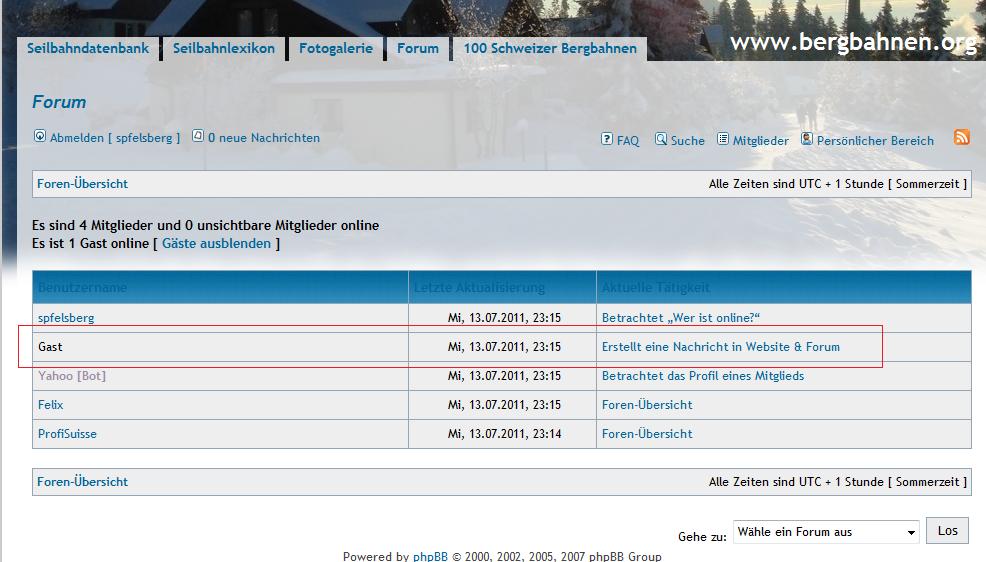
Task: Sort by Benutzername column header
Action: pyautogui.click(x=82, y=288)
